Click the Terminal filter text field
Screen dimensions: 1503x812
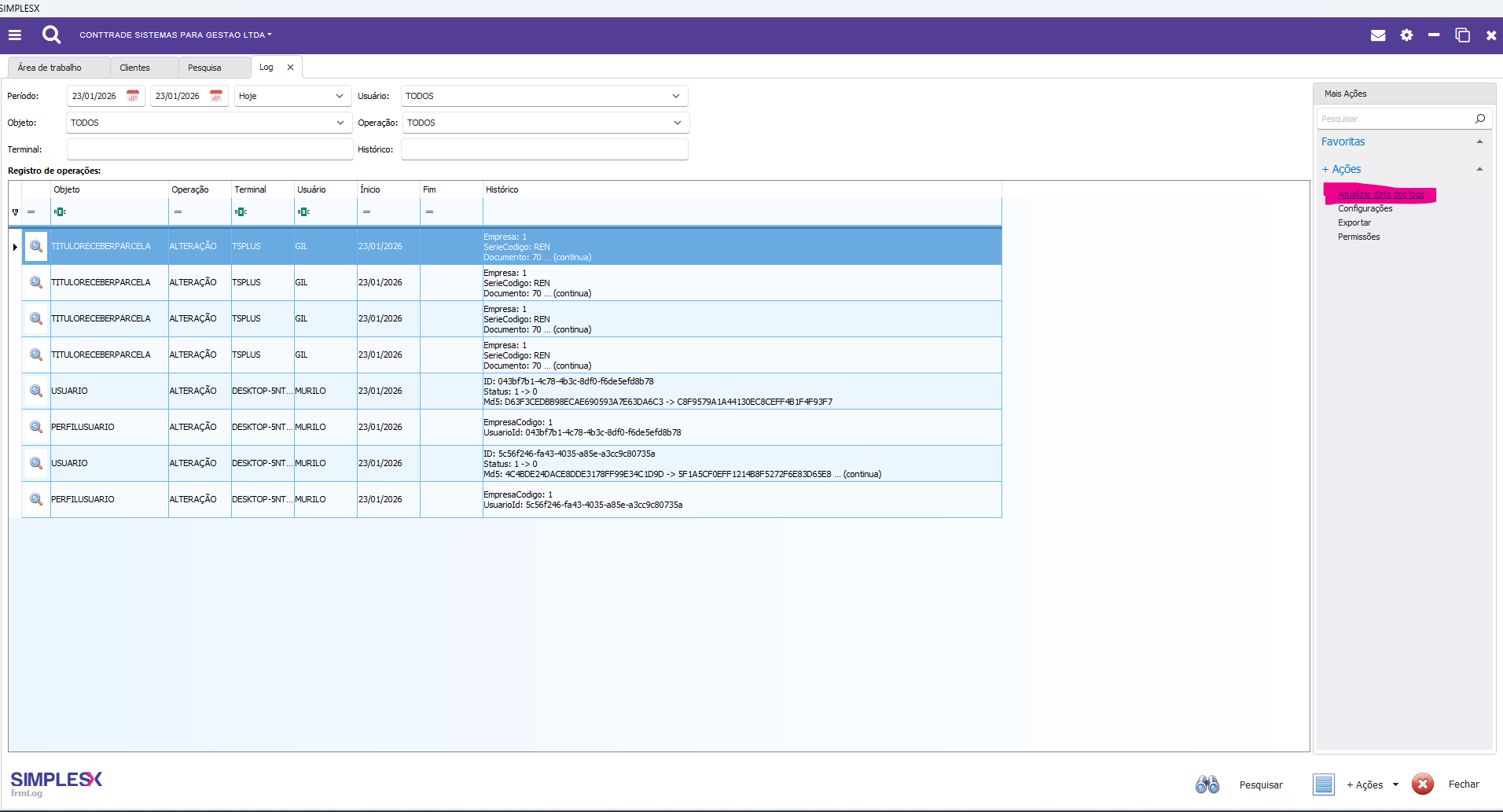point(210,149)
